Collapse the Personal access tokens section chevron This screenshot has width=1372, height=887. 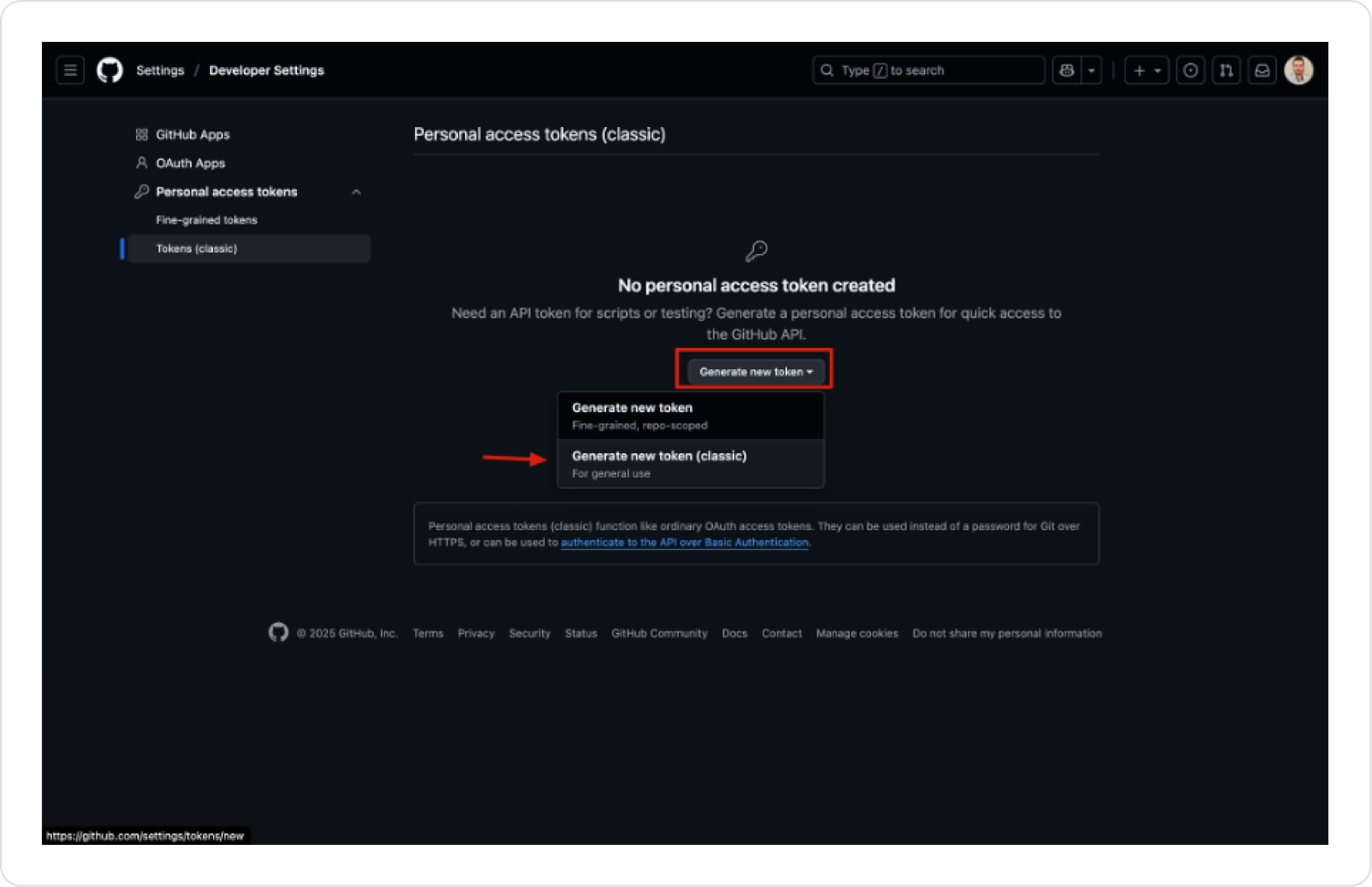click(356, 192)
